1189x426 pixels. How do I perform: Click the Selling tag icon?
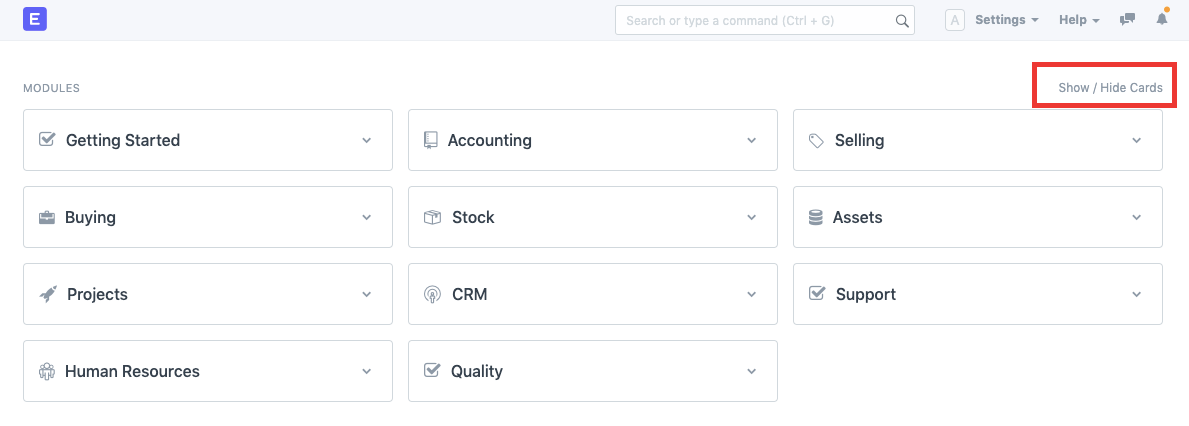pos(816,140)
